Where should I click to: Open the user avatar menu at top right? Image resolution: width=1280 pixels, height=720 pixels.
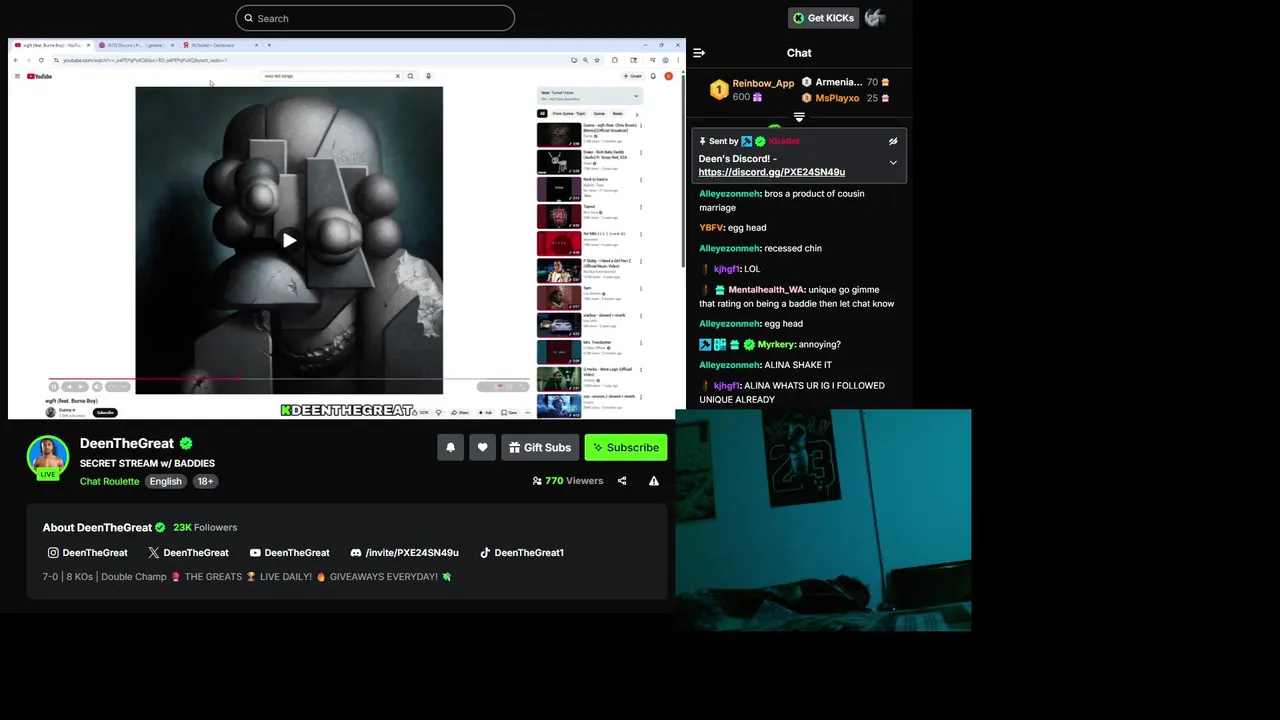click(x=875, y=18)
